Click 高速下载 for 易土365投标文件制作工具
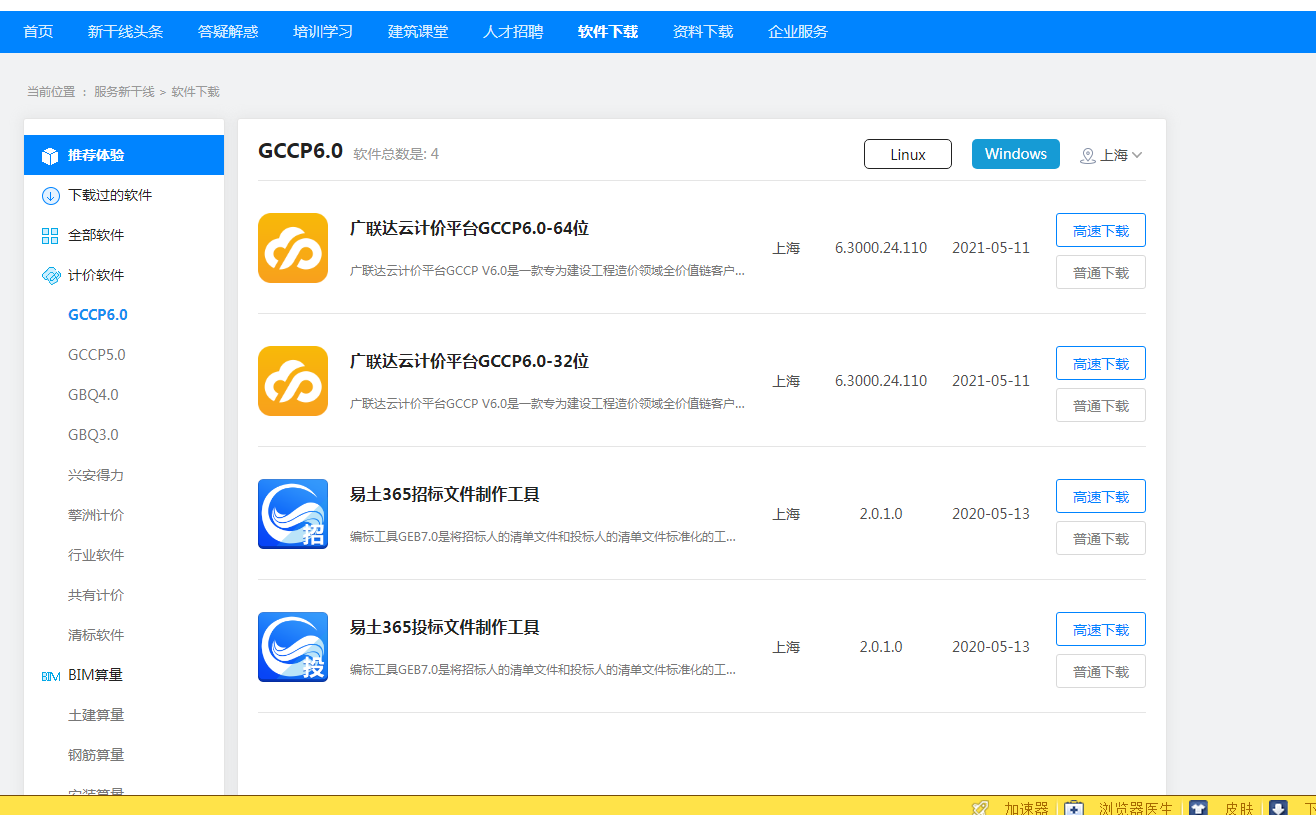 (1101, 629)
